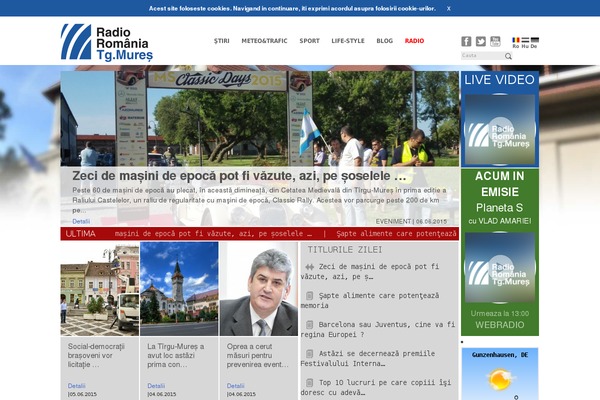Open the Facebook page icon
This screenshot has width=600, height=400.
pos(466,41)
